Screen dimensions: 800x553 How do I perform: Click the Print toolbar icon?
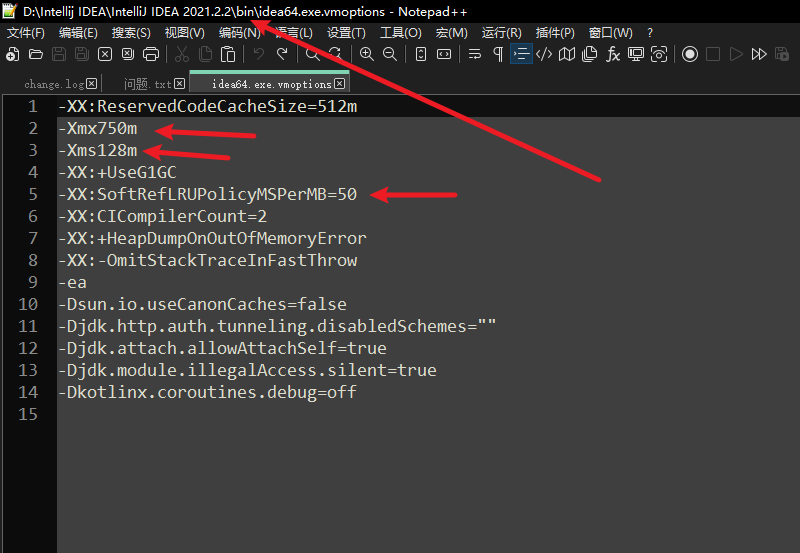[151, 54]
